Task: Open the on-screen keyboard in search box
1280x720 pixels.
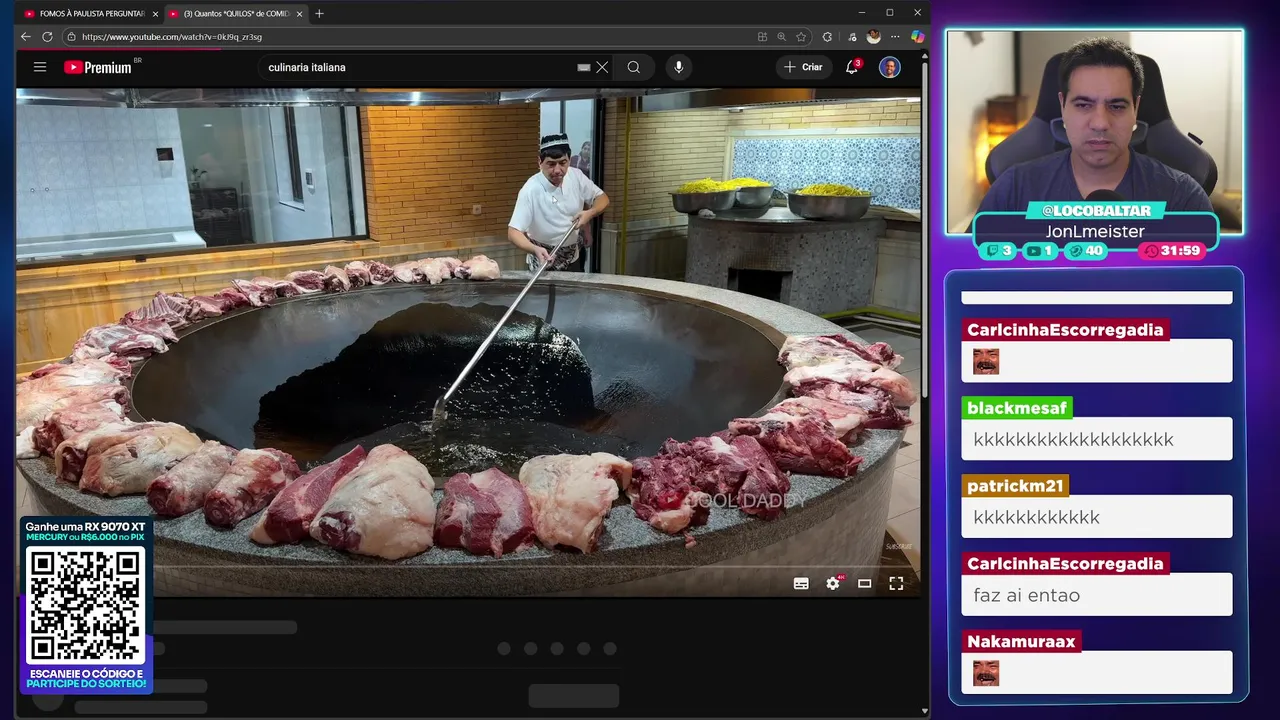Action: pos(584,67)
